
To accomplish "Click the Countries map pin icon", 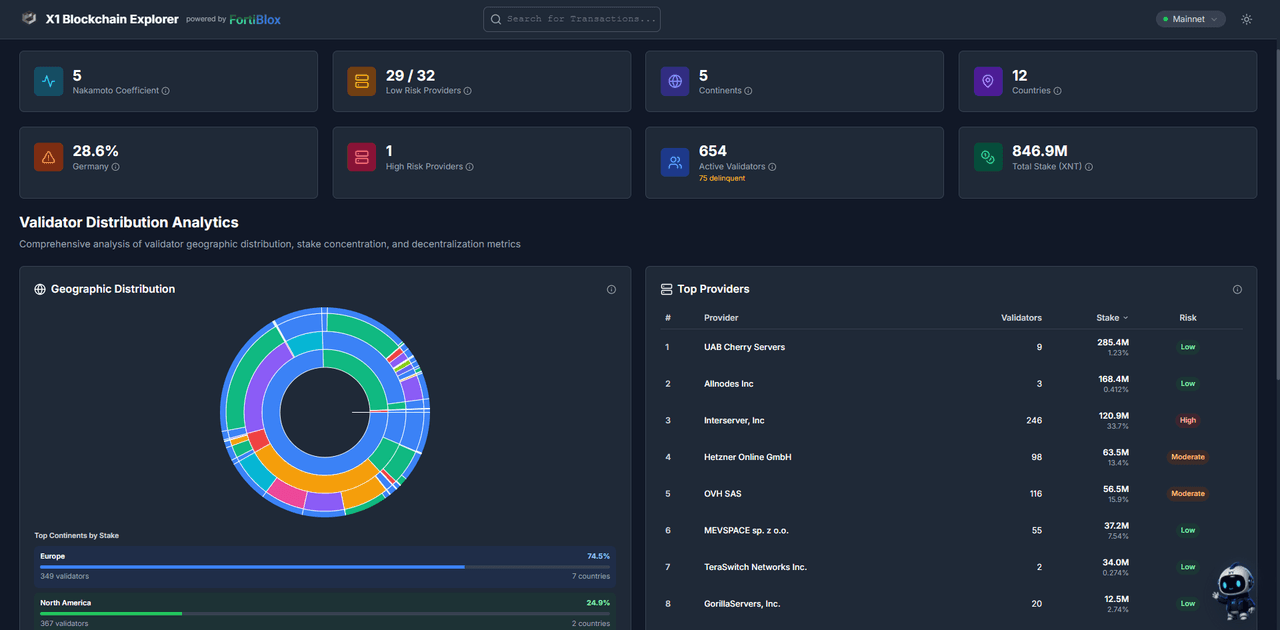I will point(988,81).
